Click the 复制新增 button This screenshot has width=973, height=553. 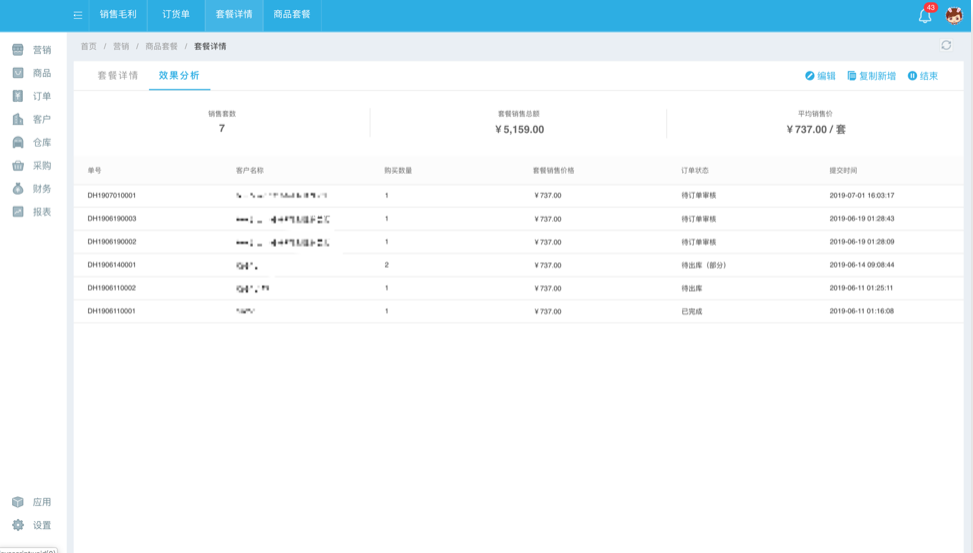pos(871,76)
